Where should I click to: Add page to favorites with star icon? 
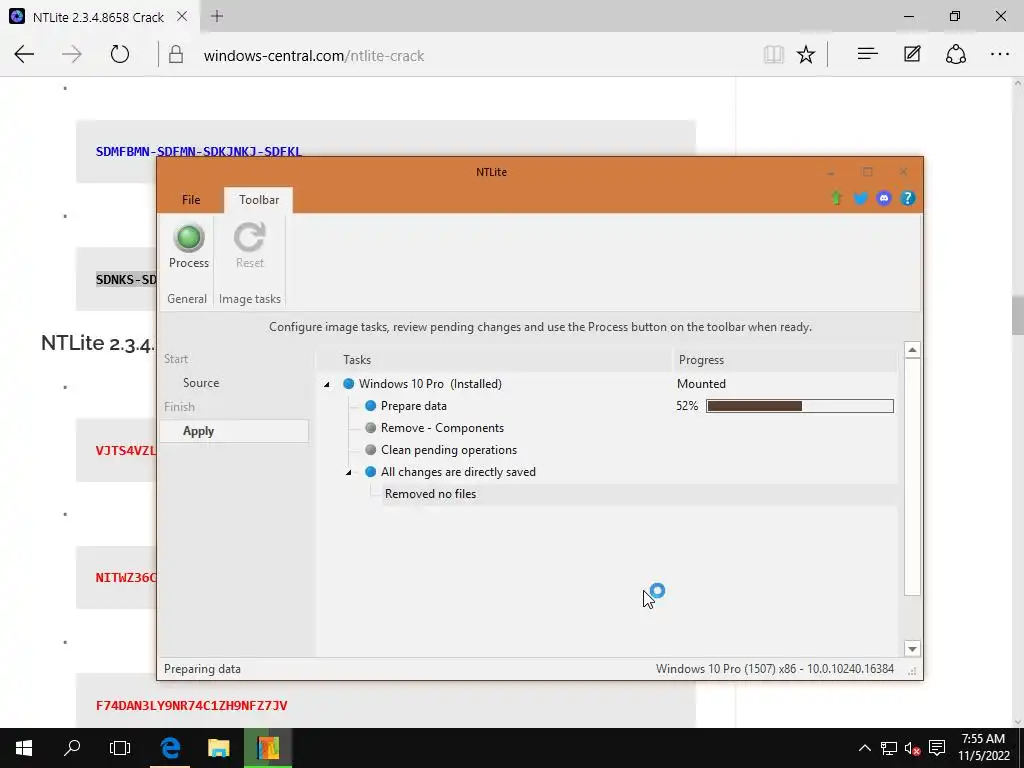(806, 55)
